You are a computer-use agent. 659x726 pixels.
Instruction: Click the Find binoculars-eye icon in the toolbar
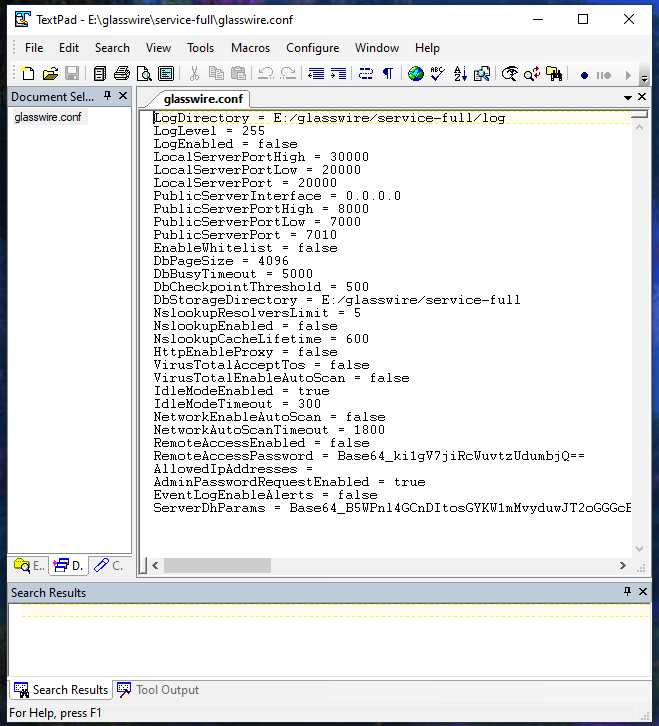coord(510,74)
